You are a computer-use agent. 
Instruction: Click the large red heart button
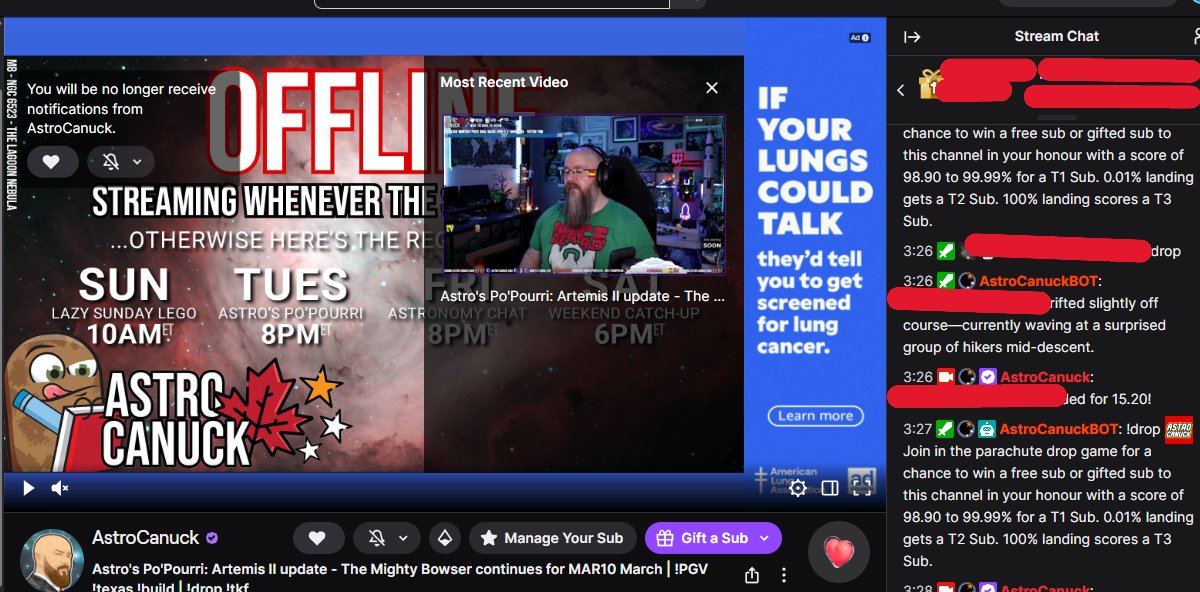pos(839,552)
